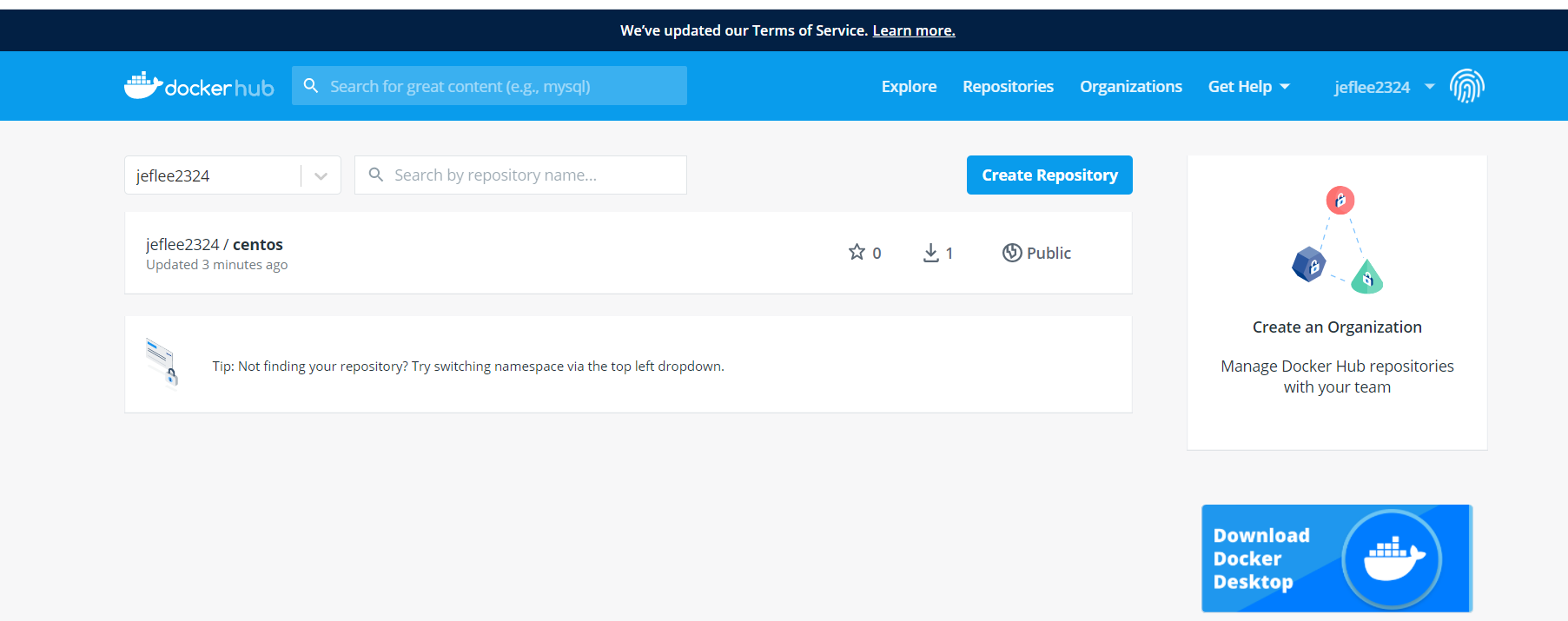Go to Explore in top navigation
The width and height of the screenshot is (1568, 621).
pos(909,86)
